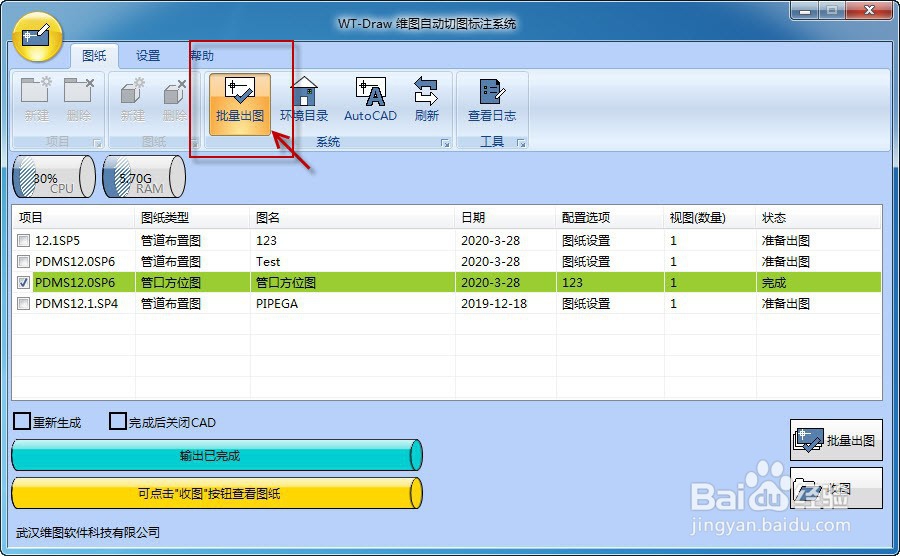This screenshot has height=556, width=900.
Task: Click the 删除 icon in 项目 group
Action: (79, 99)
